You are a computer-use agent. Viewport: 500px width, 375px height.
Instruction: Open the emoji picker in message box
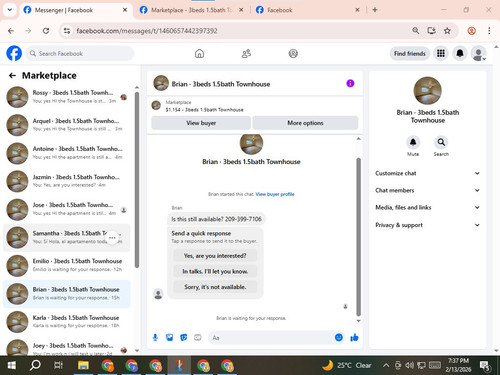click(339, 337)
